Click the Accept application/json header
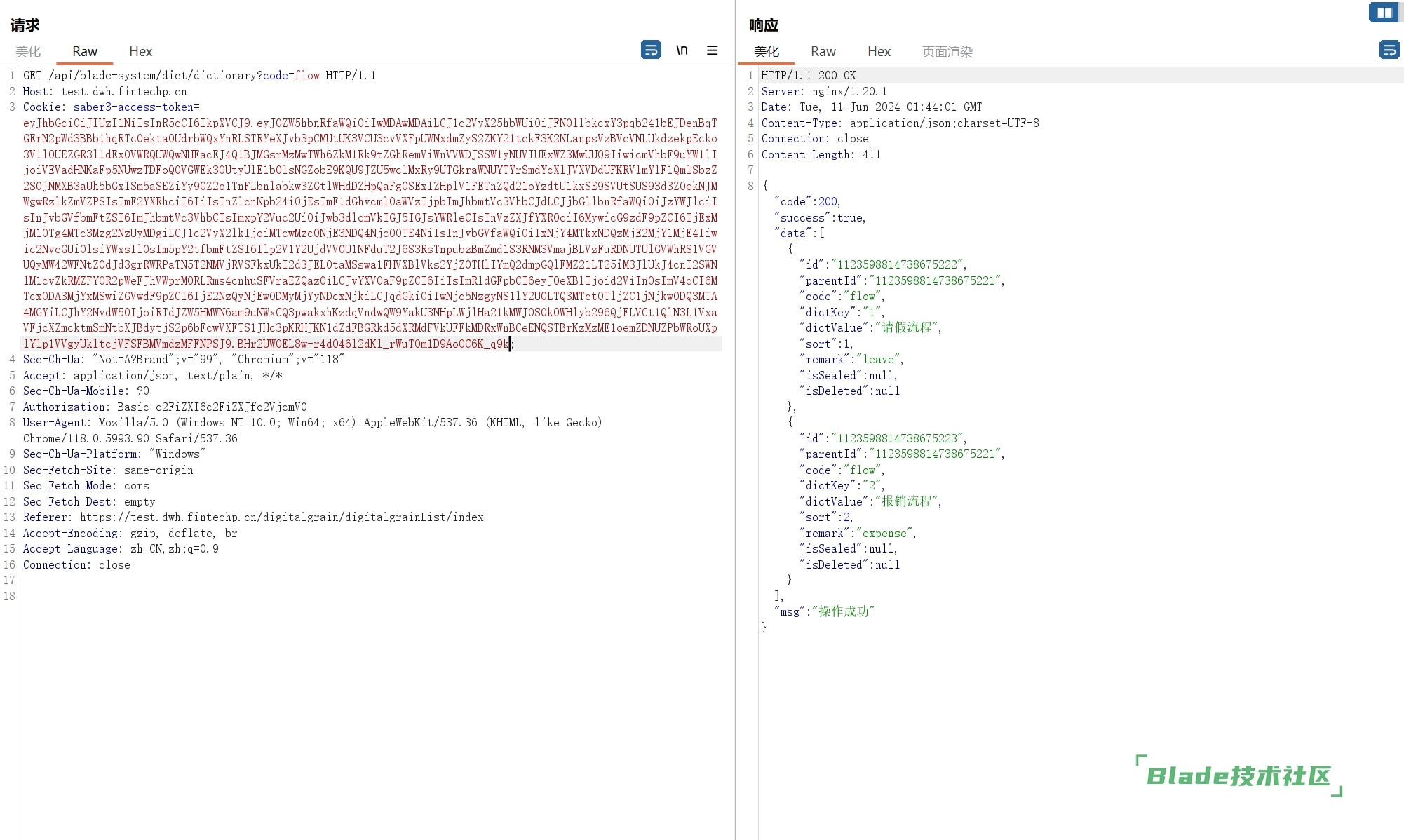The image size is (1404, 840). click(x=153, y=375)
